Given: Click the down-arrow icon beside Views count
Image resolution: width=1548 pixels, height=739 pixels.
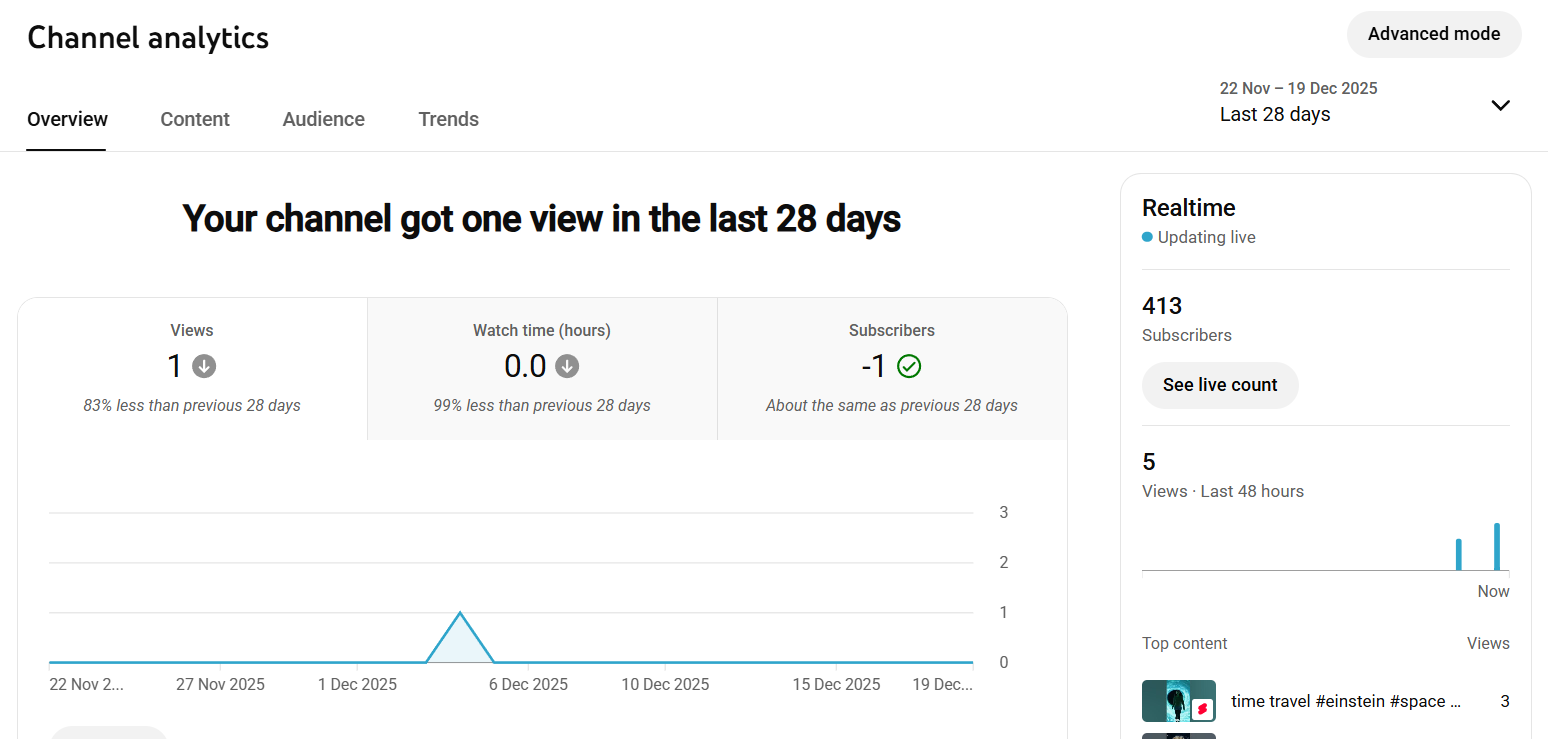Looking at the screenshot, I should tap(204, 367).
